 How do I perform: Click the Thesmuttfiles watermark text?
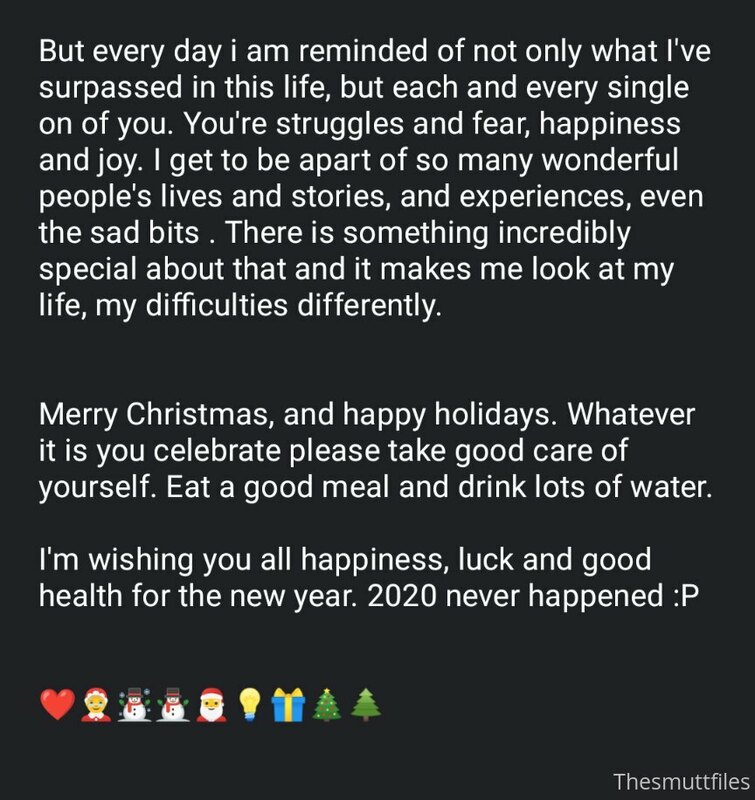point(681,782)
